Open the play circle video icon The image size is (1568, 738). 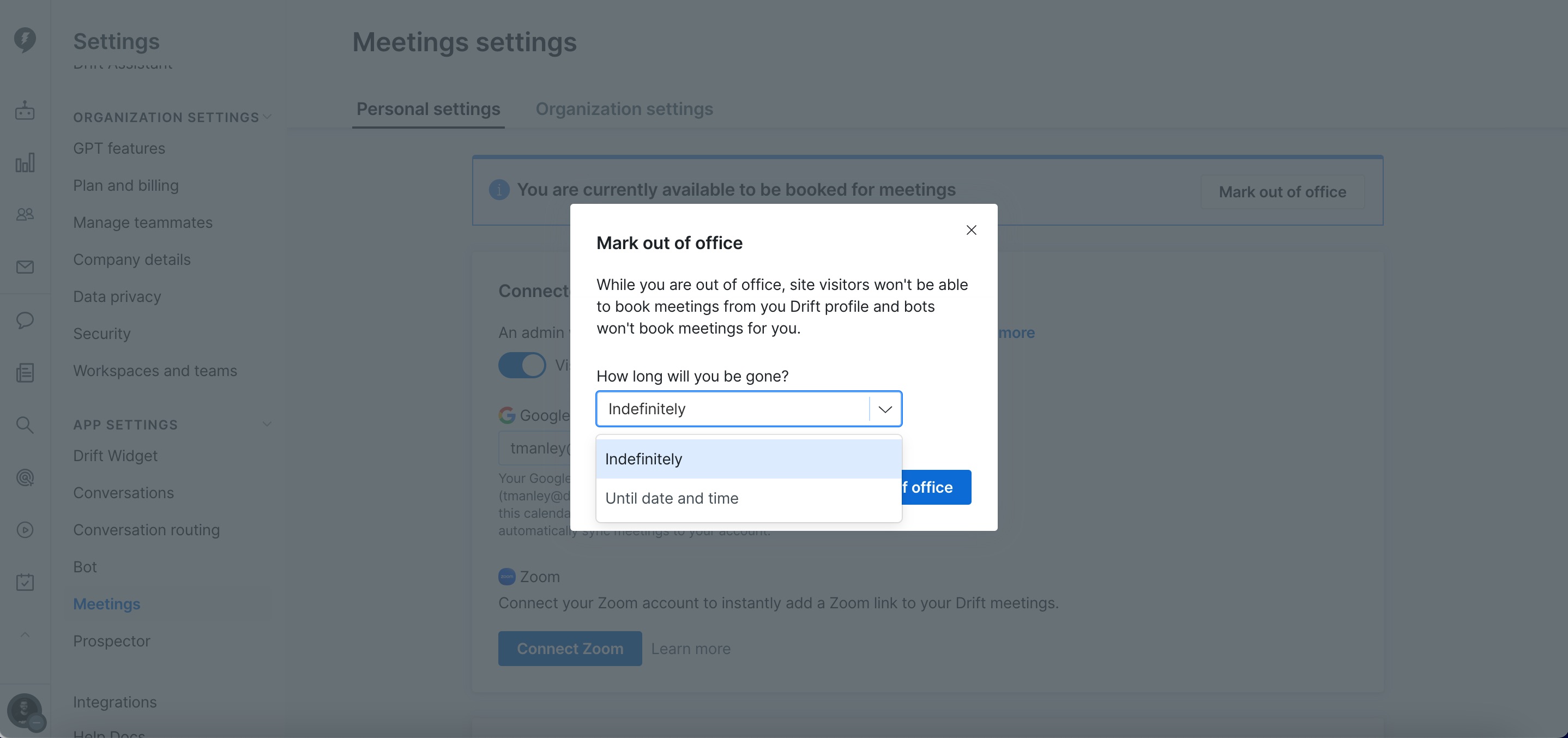25,530
